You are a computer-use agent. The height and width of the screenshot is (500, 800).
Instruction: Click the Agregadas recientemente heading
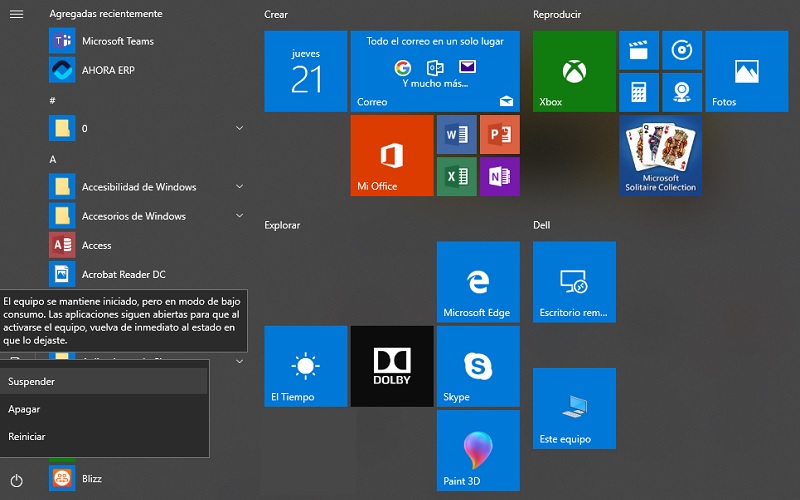pyautogui.click(x=106, y=14)
